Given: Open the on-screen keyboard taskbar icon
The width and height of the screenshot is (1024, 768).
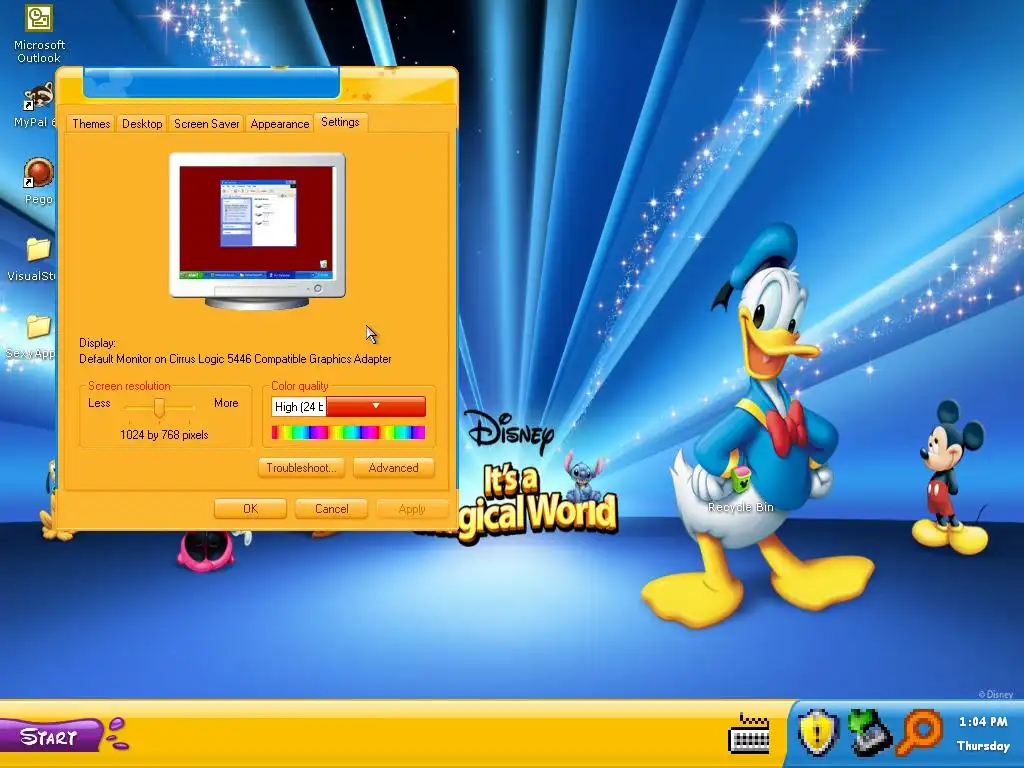Looking at the screenshot, I should (748, 733).
